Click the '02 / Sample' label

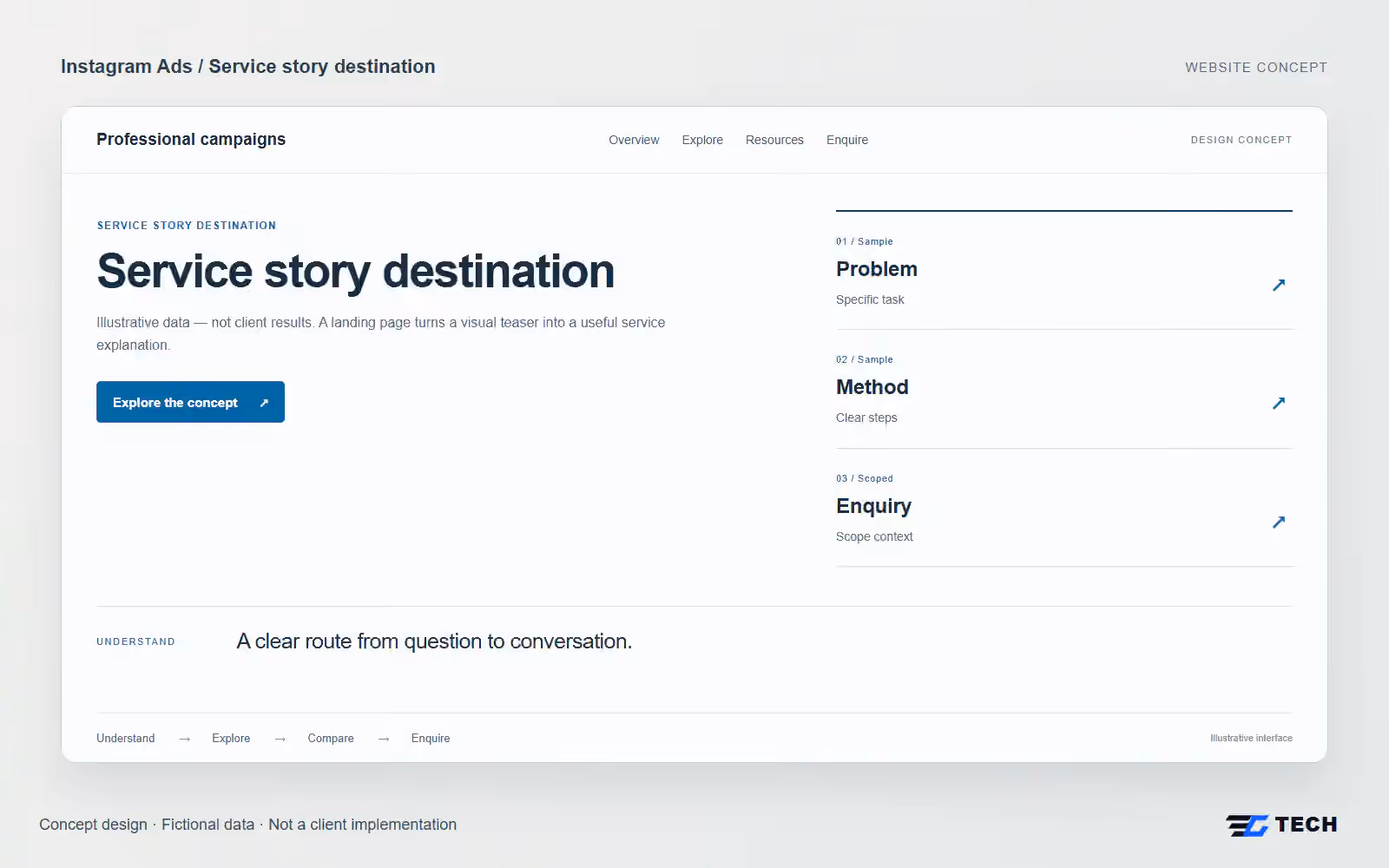click(865, 359)
